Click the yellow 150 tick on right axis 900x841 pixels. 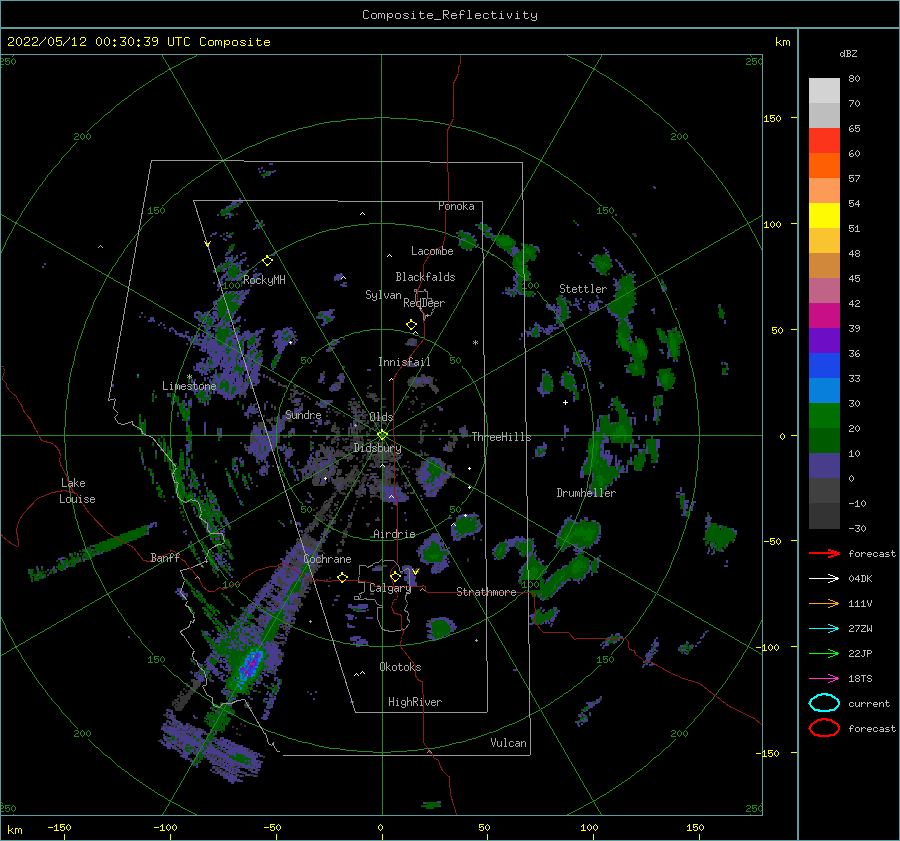click(x=773, y=118)
